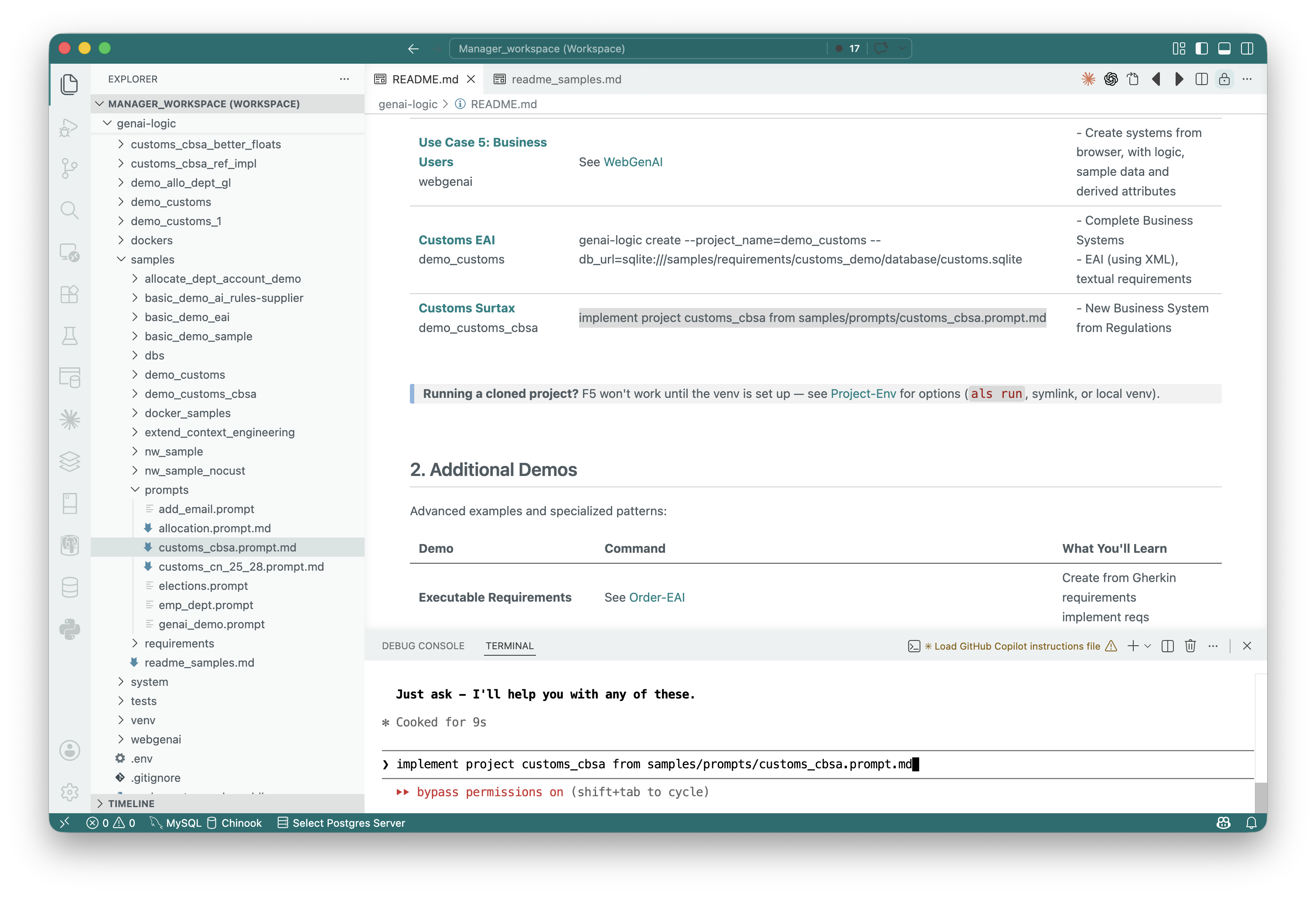Open the Project-Env link
Viewport: 1316px width, 897px height.
[863, 394]
